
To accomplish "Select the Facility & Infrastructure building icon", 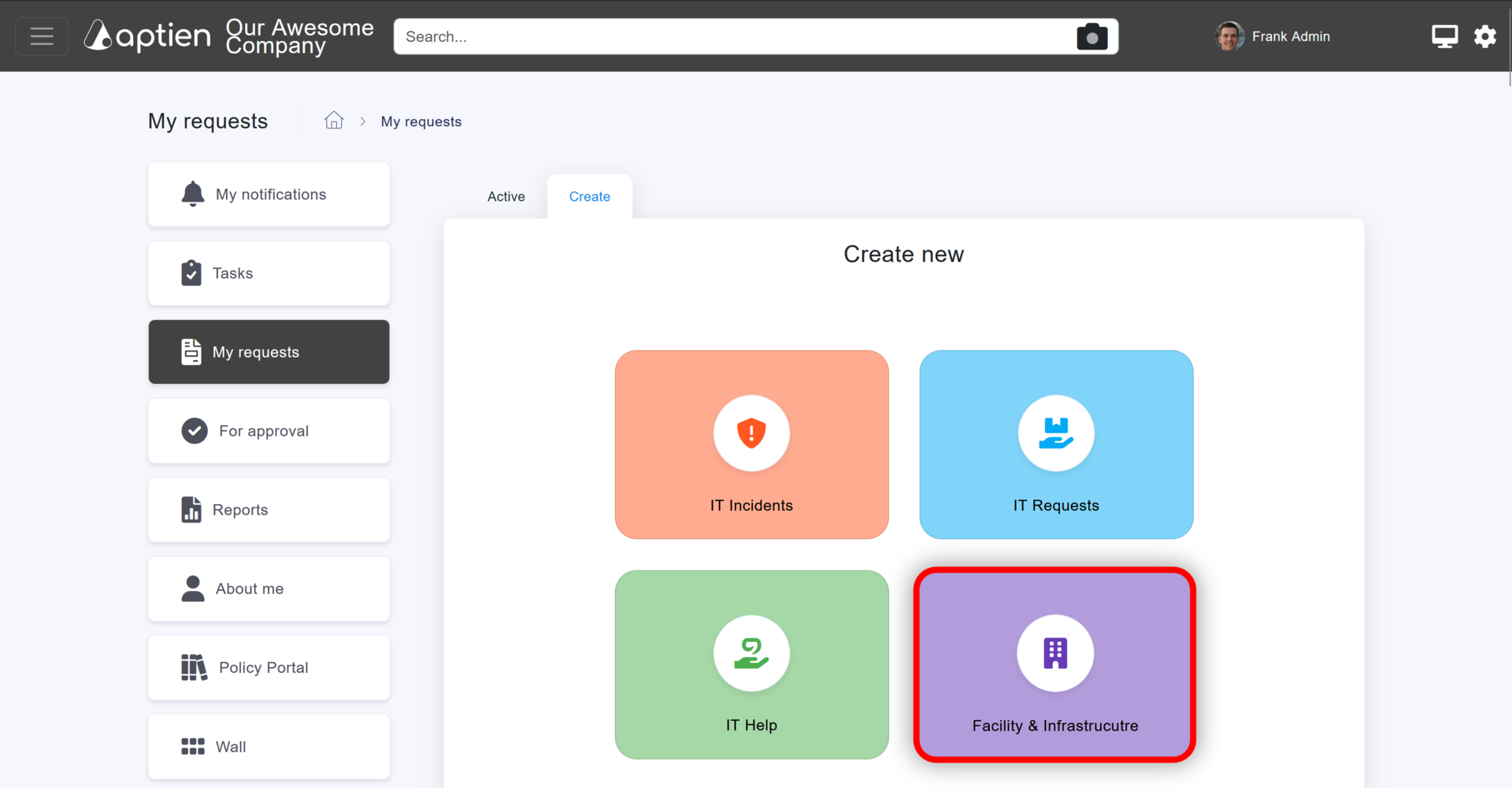I will pyautogui.click(x=1055, y=653).
